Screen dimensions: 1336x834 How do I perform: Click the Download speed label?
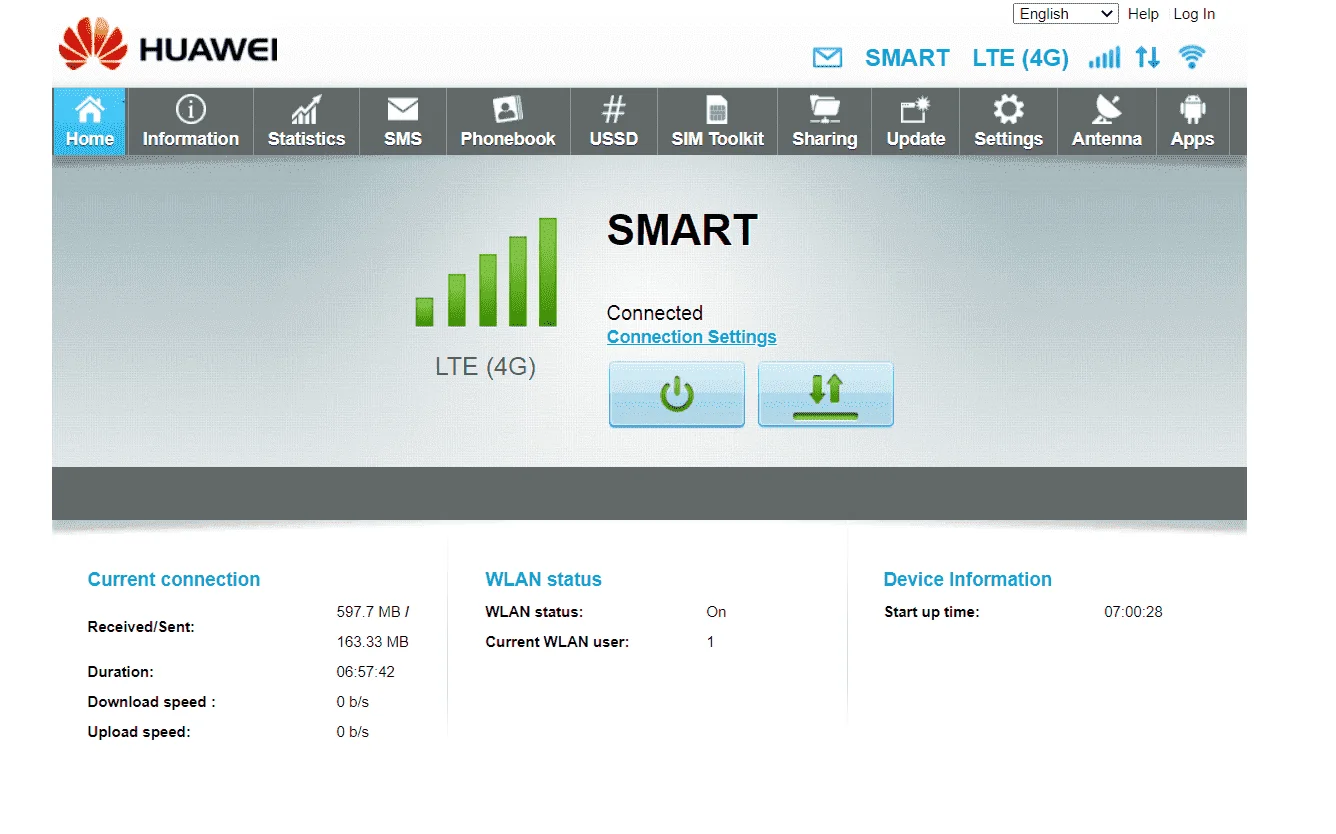(151, 702)
